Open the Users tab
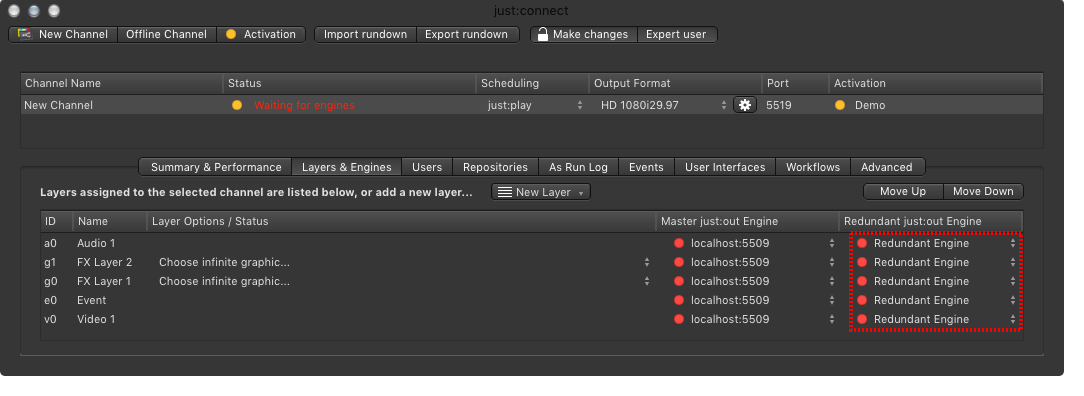The height and width of the screenshot is (396, 1084). pos(427,167)
